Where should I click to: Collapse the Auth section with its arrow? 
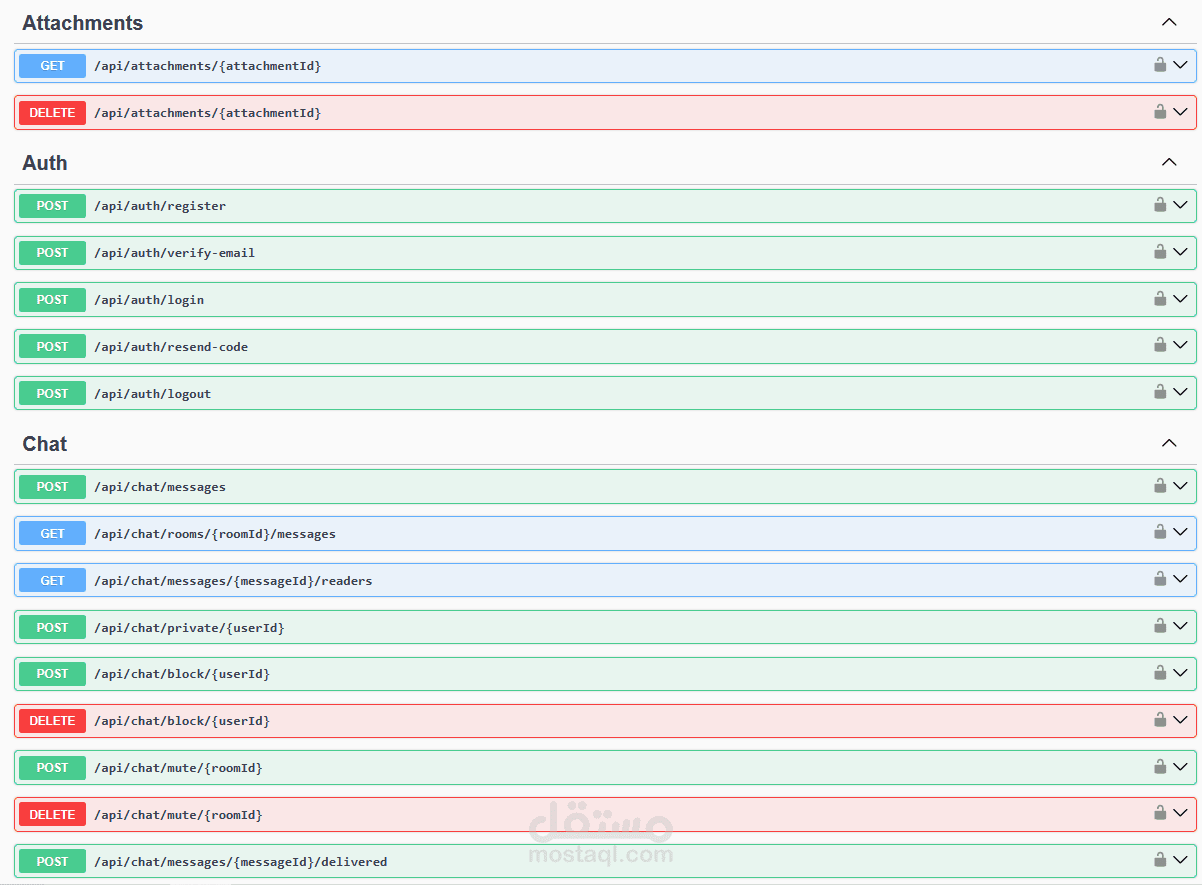[1169, 162]
